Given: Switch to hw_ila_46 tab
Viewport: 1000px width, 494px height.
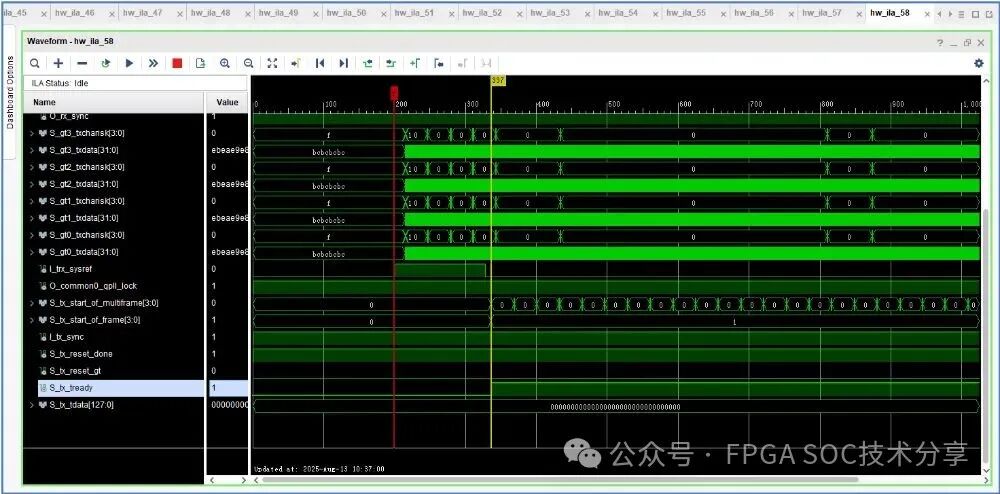Looking at the screenshot, I should (x=75, y=13).
